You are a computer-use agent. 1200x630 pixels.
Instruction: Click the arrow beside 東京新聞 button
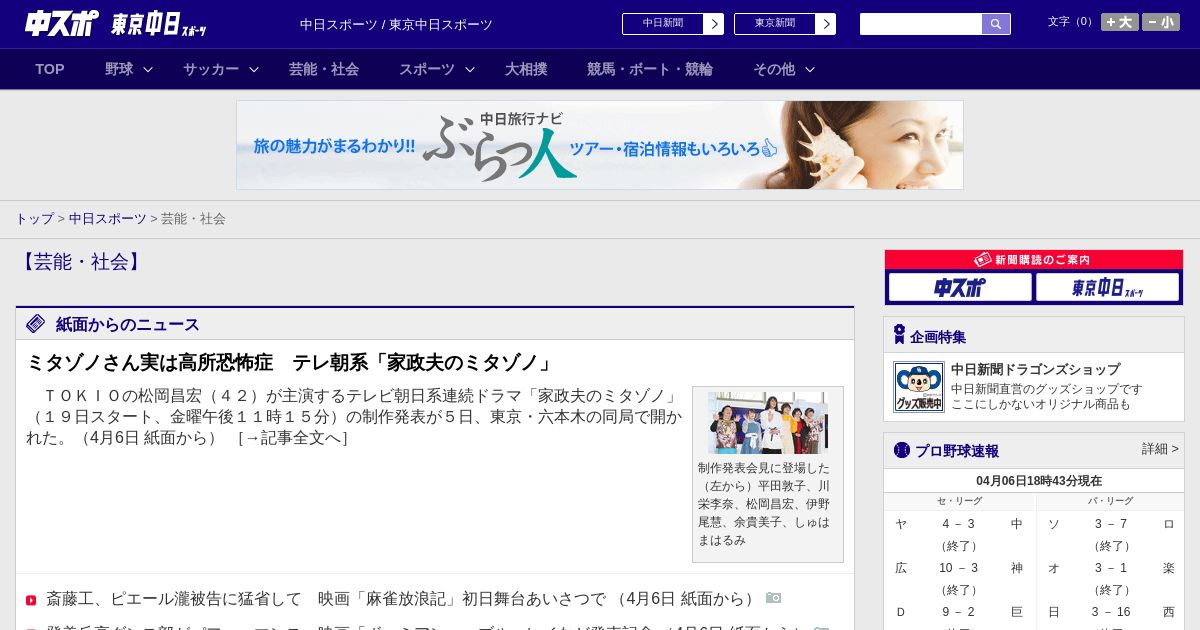coord(826,24)
